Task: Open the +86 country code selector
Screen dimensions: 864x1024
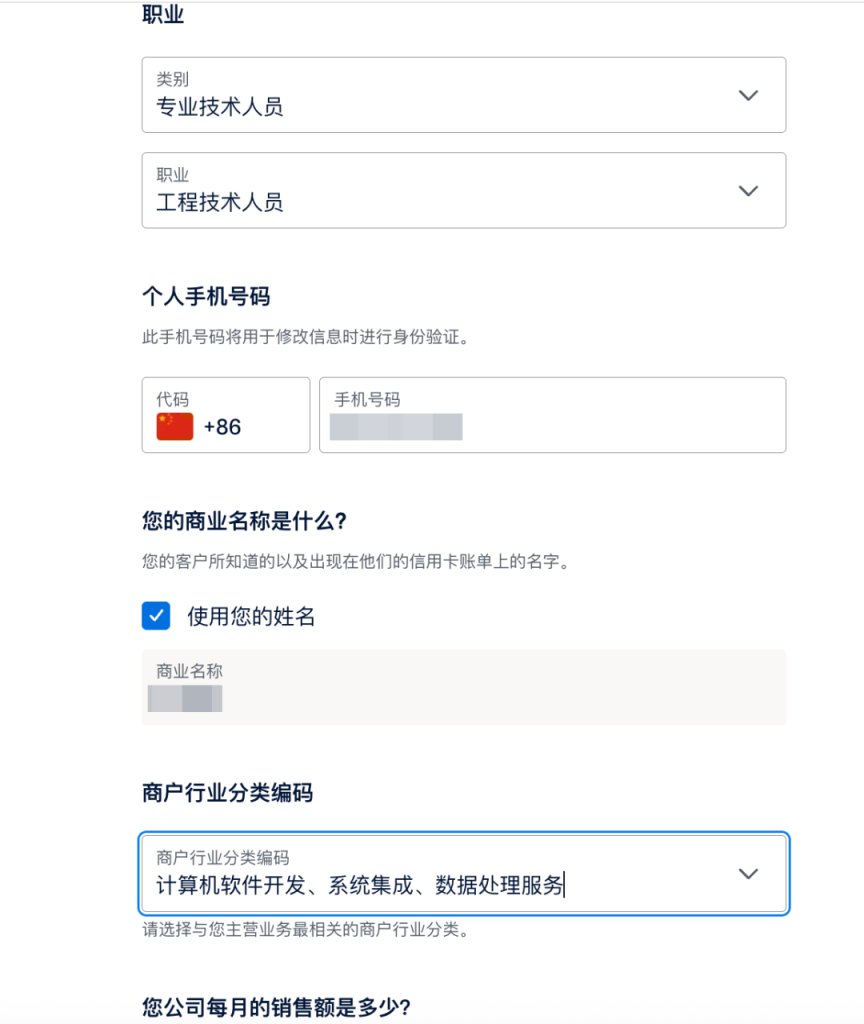Action: point(225,415)
